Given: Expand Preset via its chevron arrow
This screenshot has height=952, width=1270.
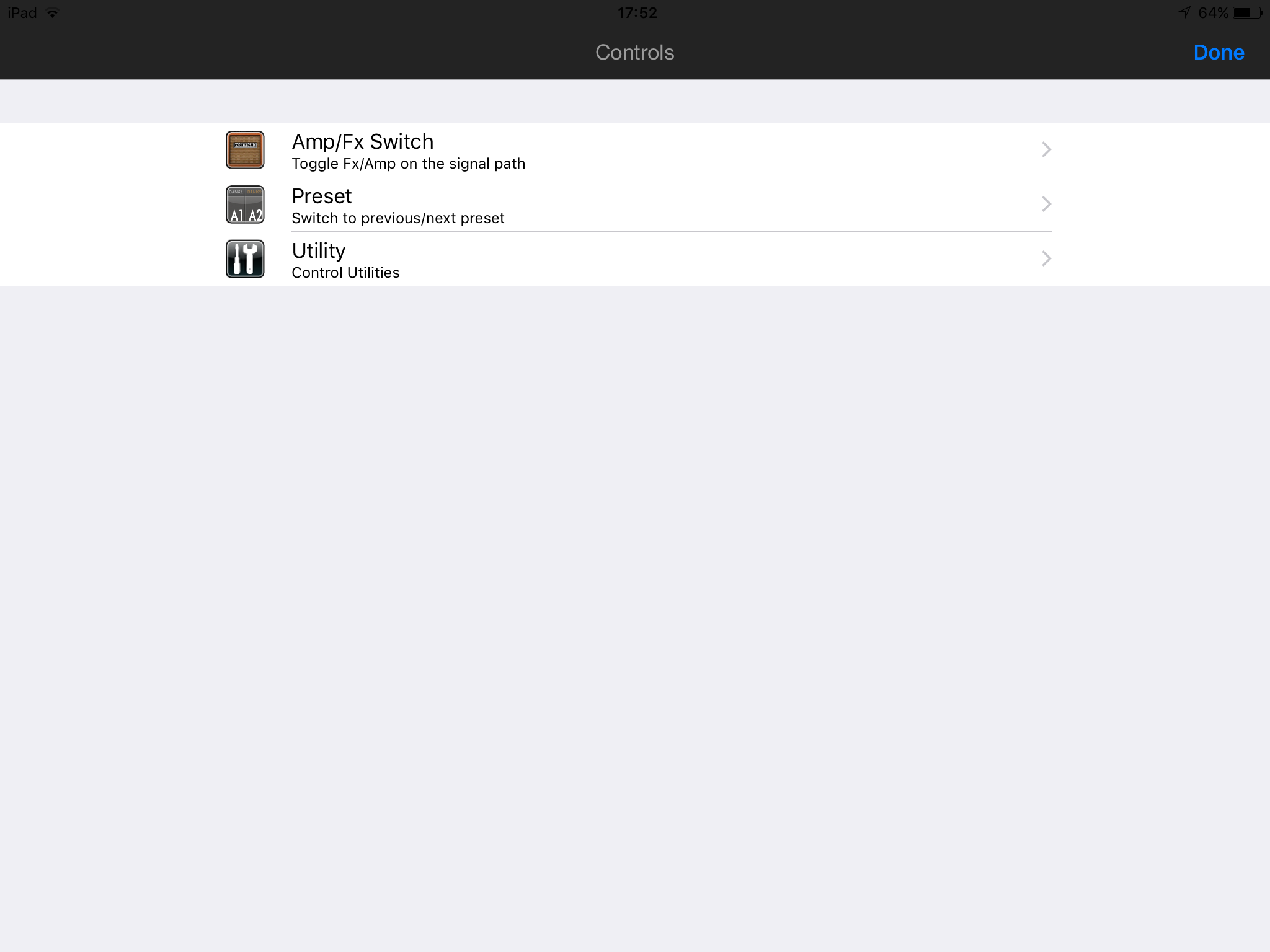Looking at the screenshot, I should 1046,204.
